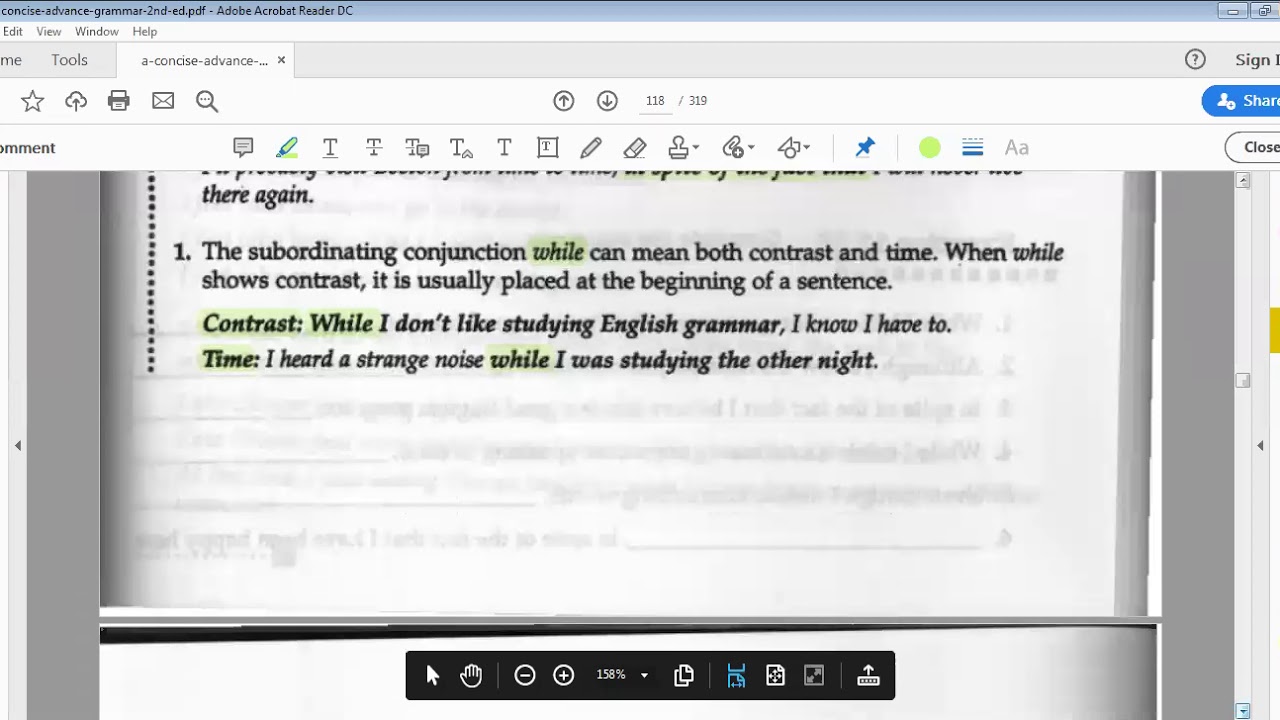This screenshot has height=720, width=1280.
Task: Open the Help menu
Action: (144, 32)
